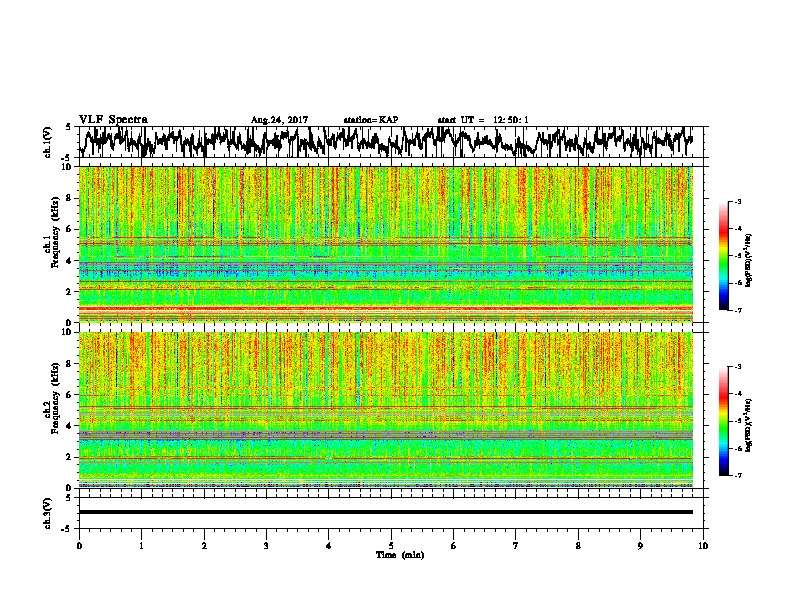Click the log(PSD) label beside the ch.1 color bar
This screenshot has height=612, width=792.
click(748, 261)
